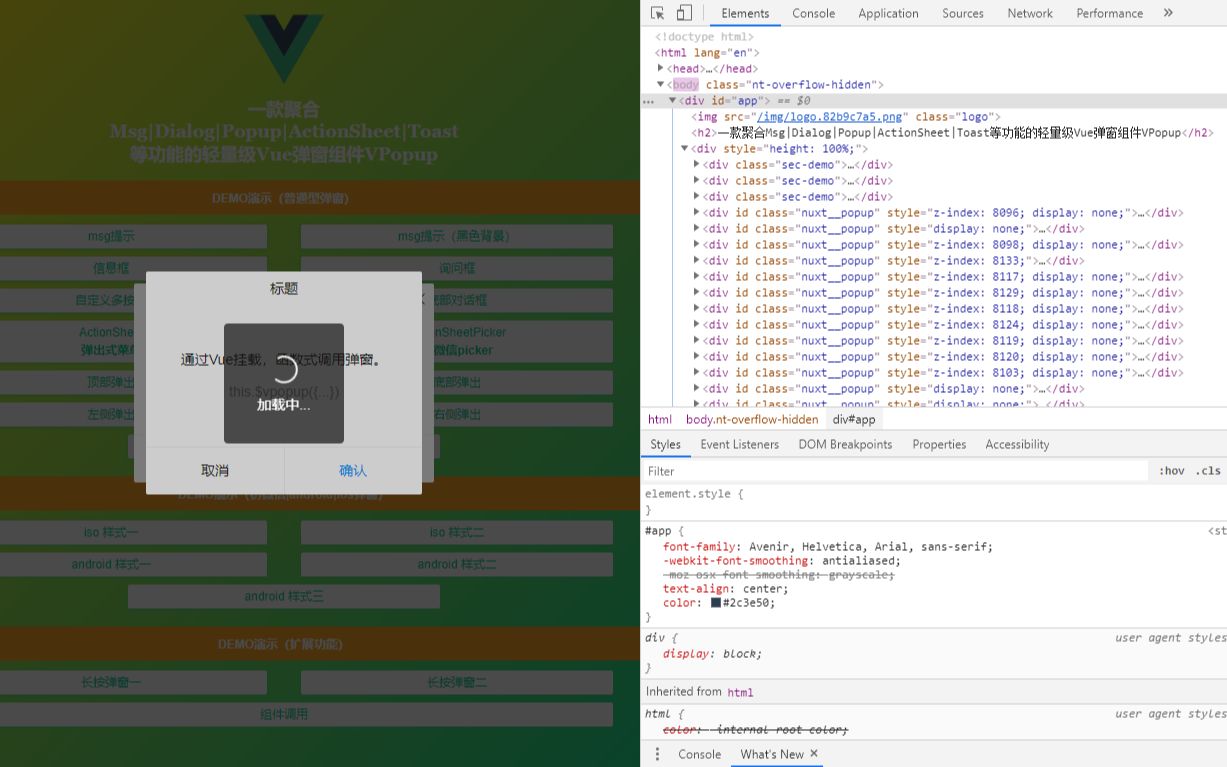Screen dimensions: 1227x767
Task: Select the inspect element picker tool
Action: tap(658, 13)
